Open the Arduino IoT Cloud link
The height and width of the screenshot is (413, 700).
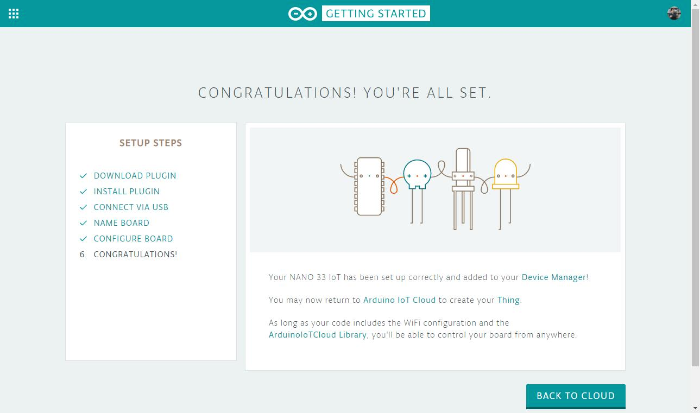pyautogui.click(x=399, y=300)
